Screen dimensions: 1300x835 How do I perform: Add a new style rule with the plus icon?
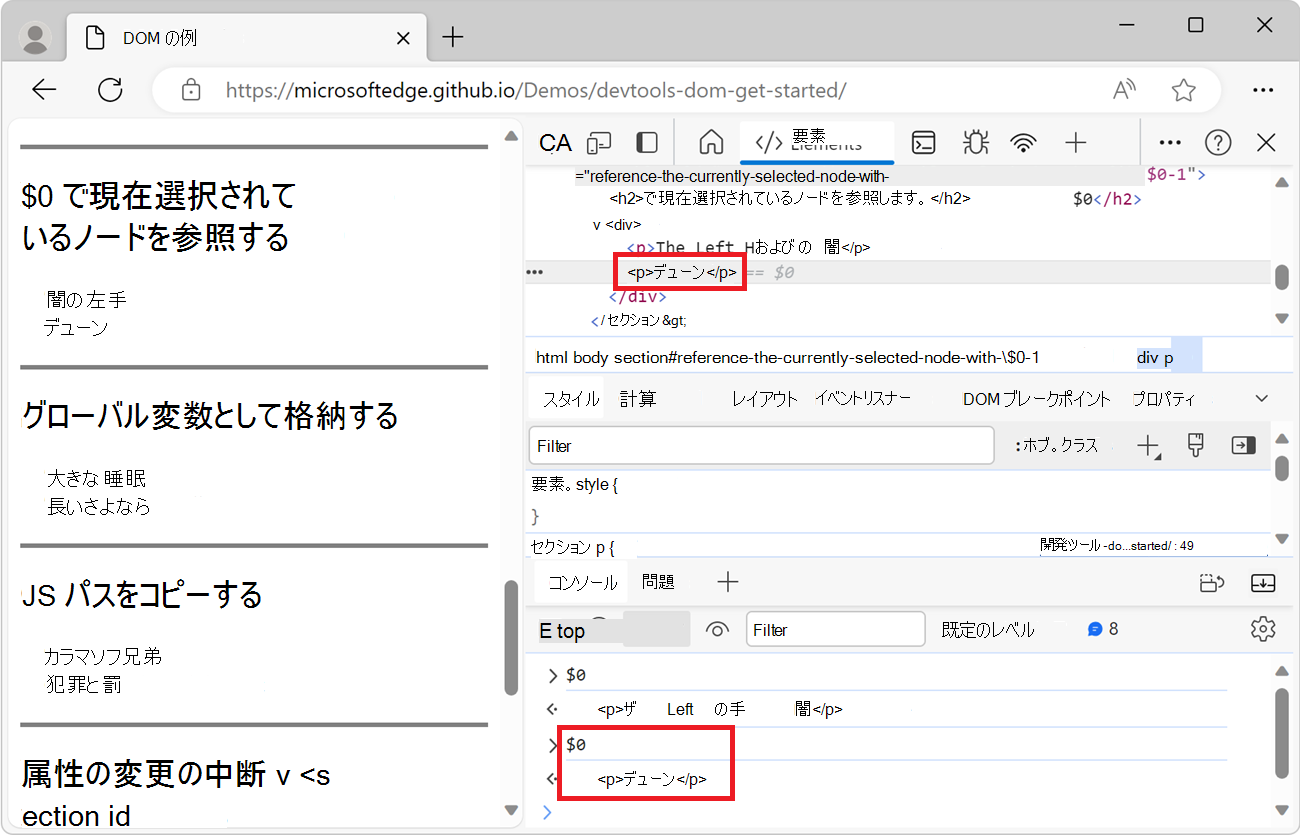[1147, 444]
